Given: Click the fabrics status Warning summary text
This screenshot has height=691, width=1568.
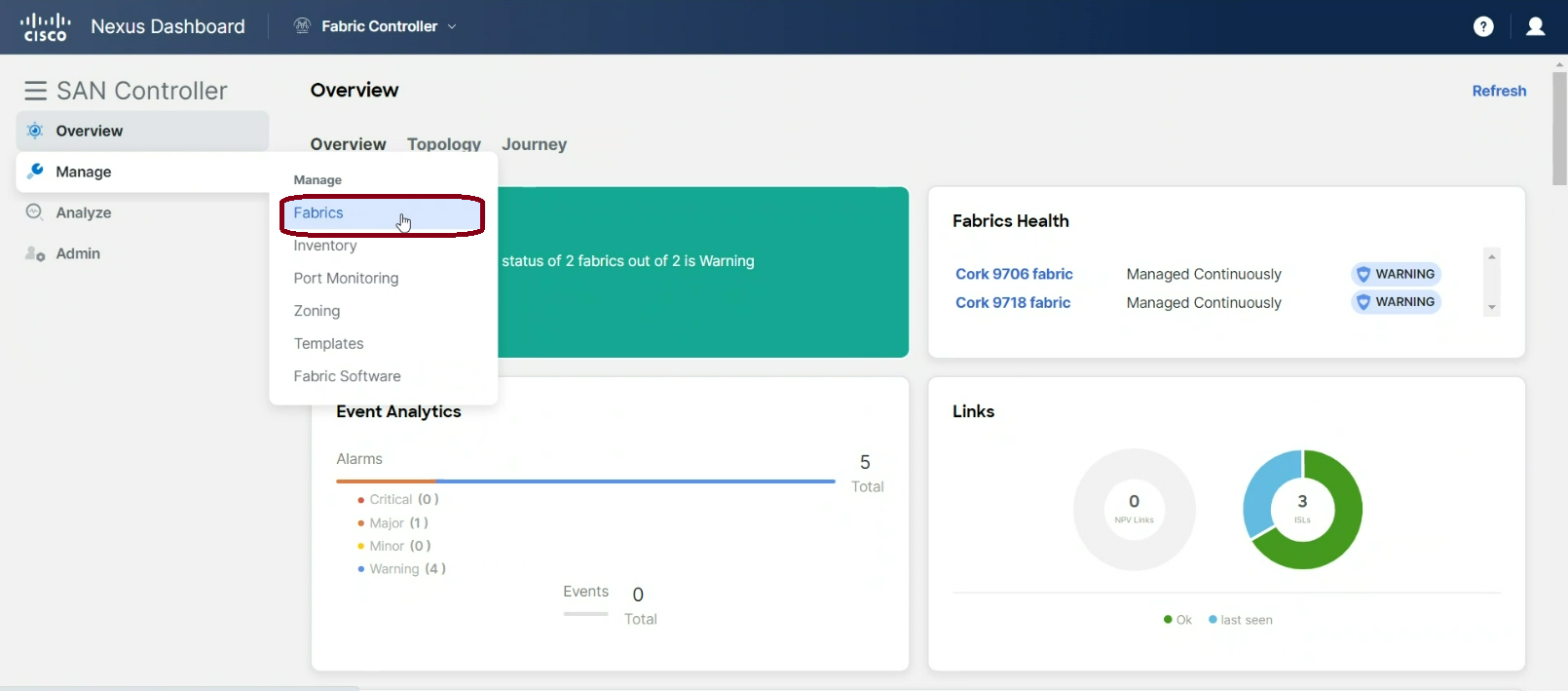Looking at the screenshot, I should pos(628,261).
